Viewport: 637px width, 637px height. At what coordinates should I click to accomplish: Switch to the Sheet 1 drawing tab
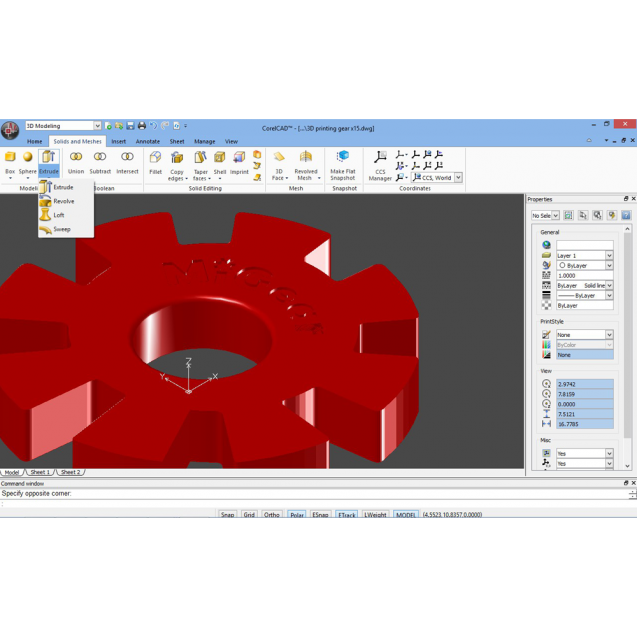point(40,472)
